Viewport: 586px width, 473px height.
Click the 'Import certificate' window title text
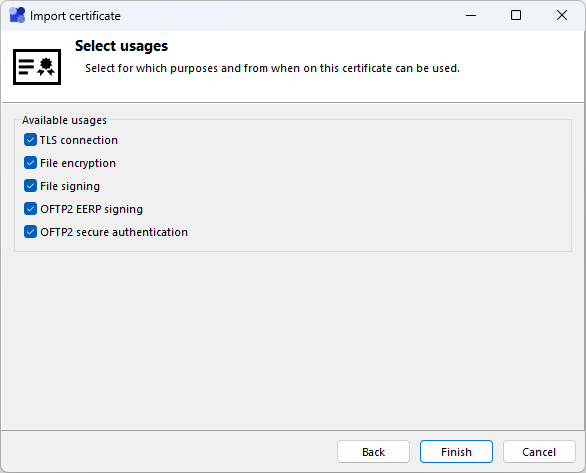tap(75, 16)
